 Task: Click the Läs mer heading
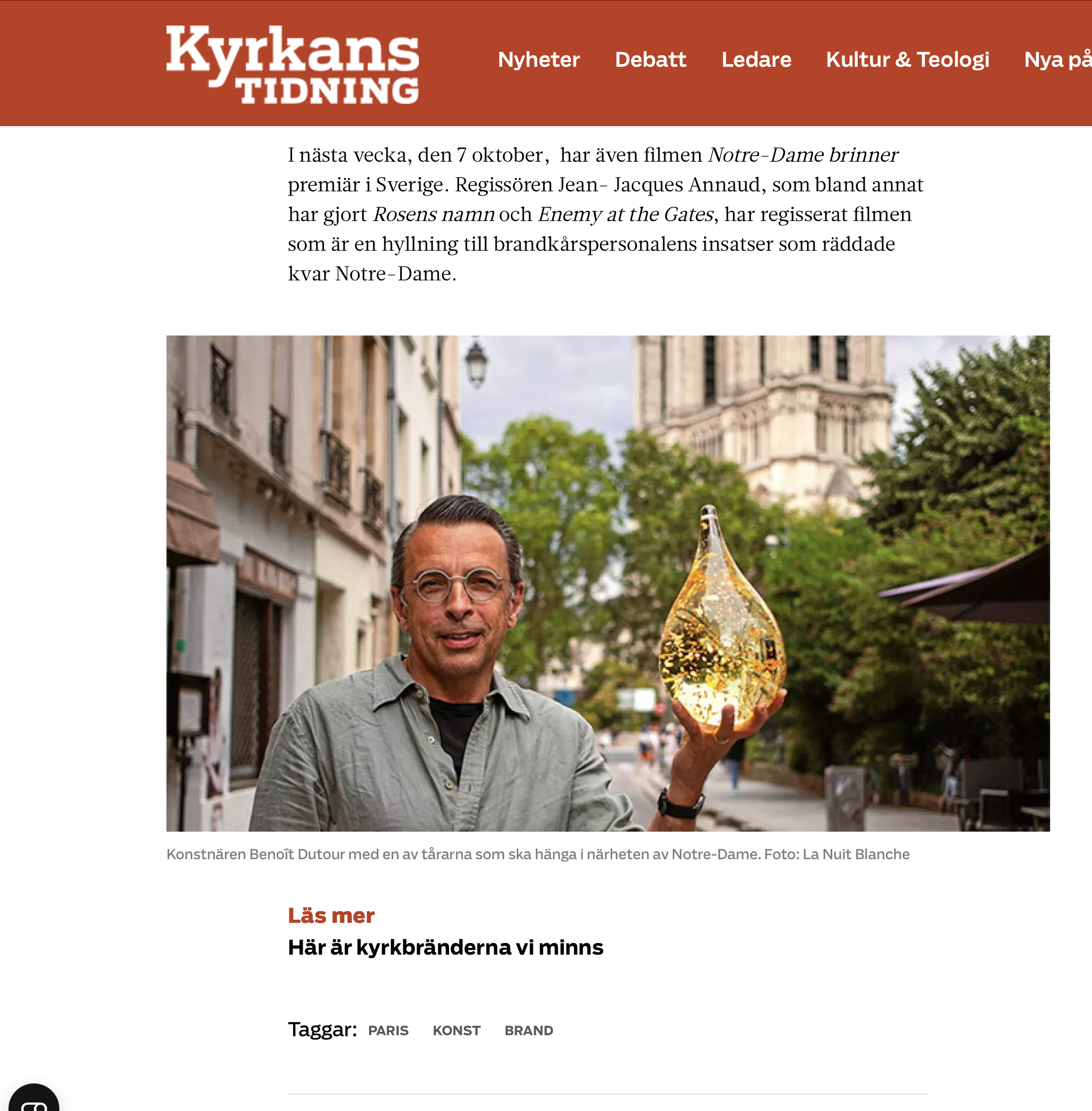tap(331, 915)
